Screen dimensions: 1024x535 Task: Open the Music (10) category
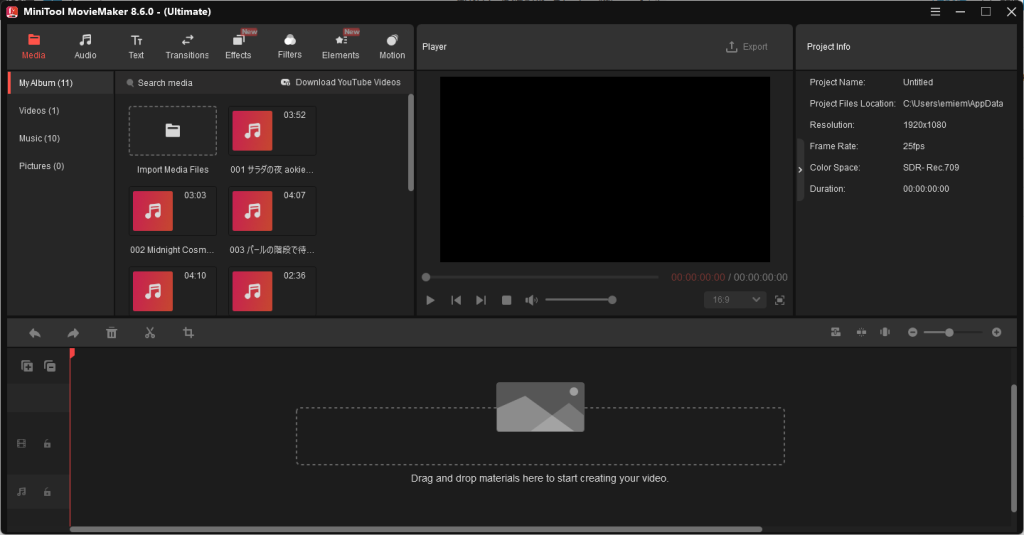pyautogui.click(x=39, y=138)
